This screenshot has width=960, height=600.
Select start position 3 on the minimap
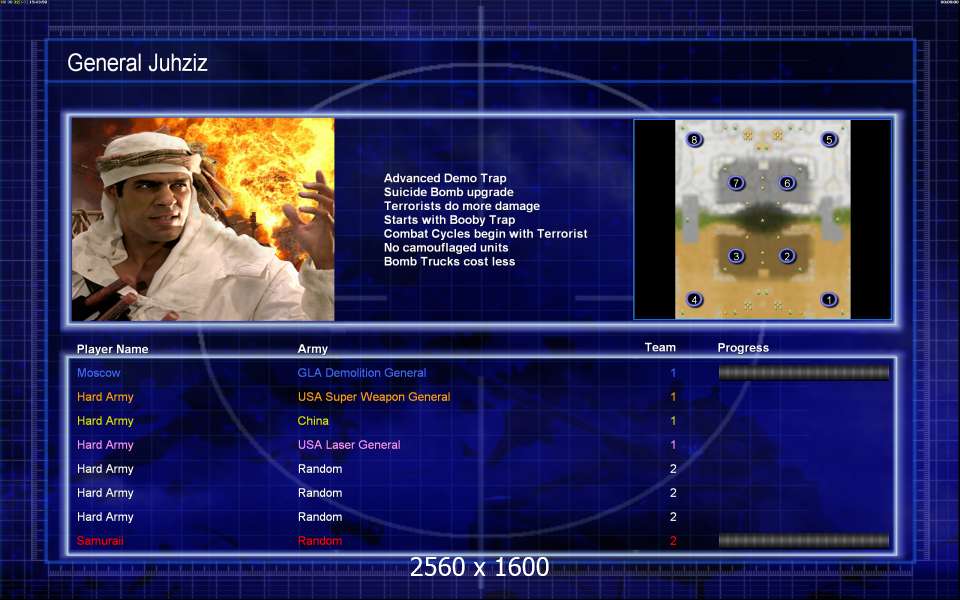pos(737,256)
